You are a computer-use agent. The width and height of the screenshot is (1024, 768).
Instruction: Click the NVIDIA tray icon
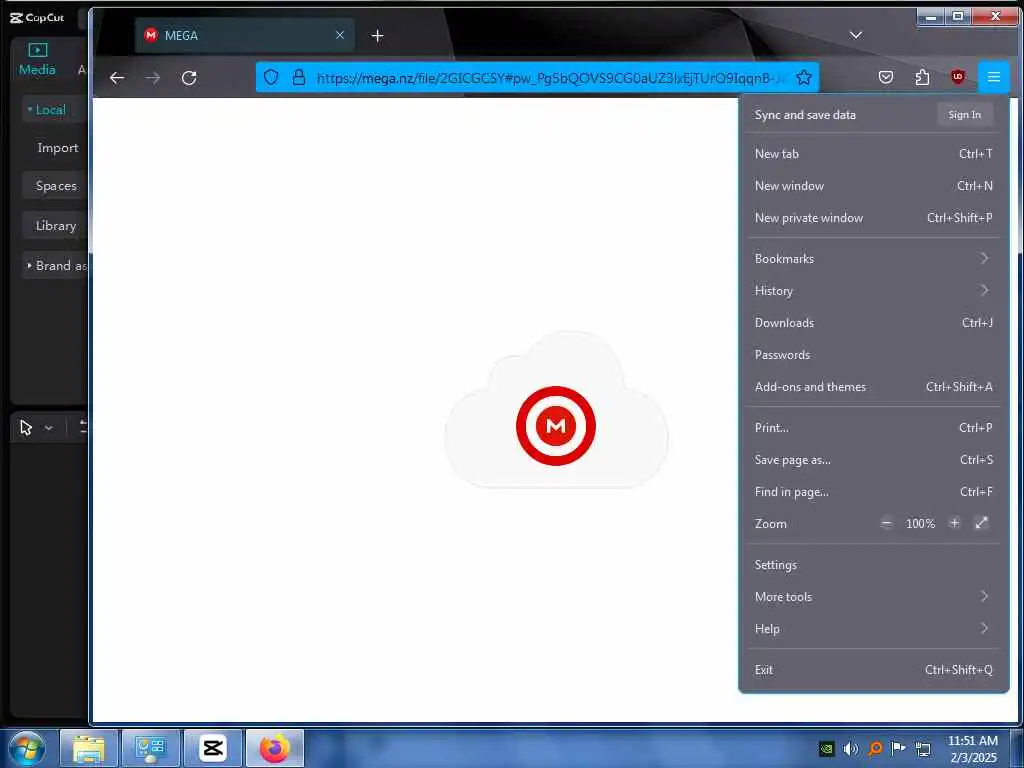(x=827, y=748)
